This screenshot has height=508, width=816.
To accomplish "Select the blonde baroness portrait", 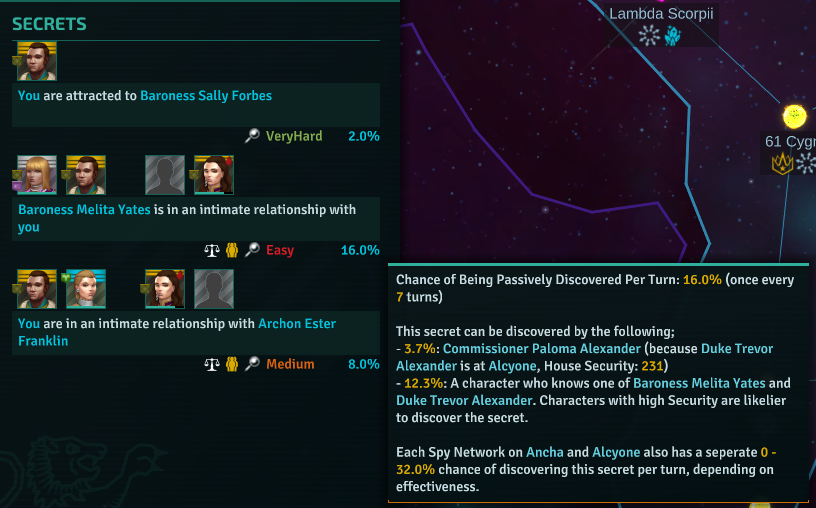I will 37,175.
